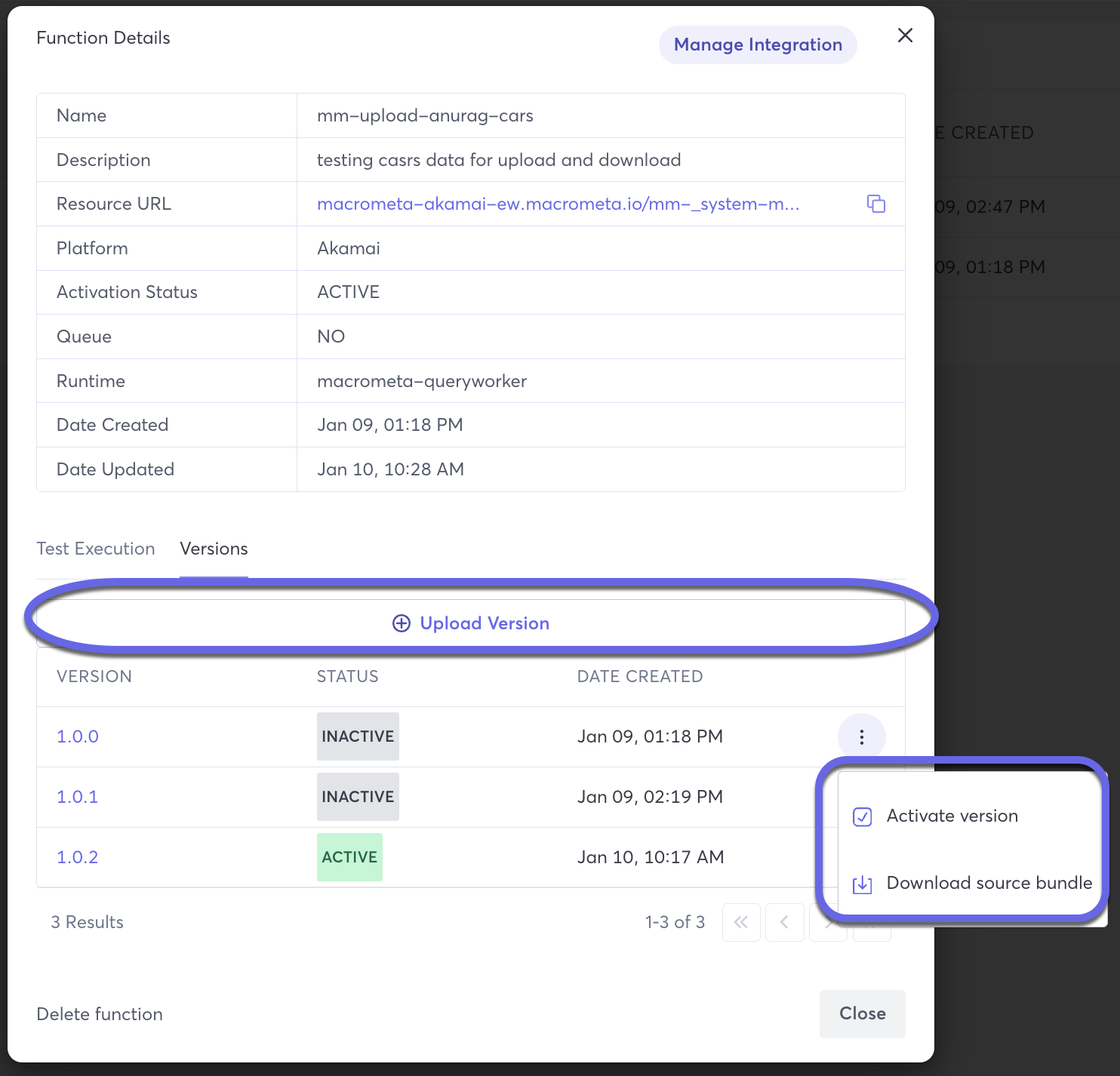Go to previous page of versions
1120x1076 pixels.
[x=784, y=922]
